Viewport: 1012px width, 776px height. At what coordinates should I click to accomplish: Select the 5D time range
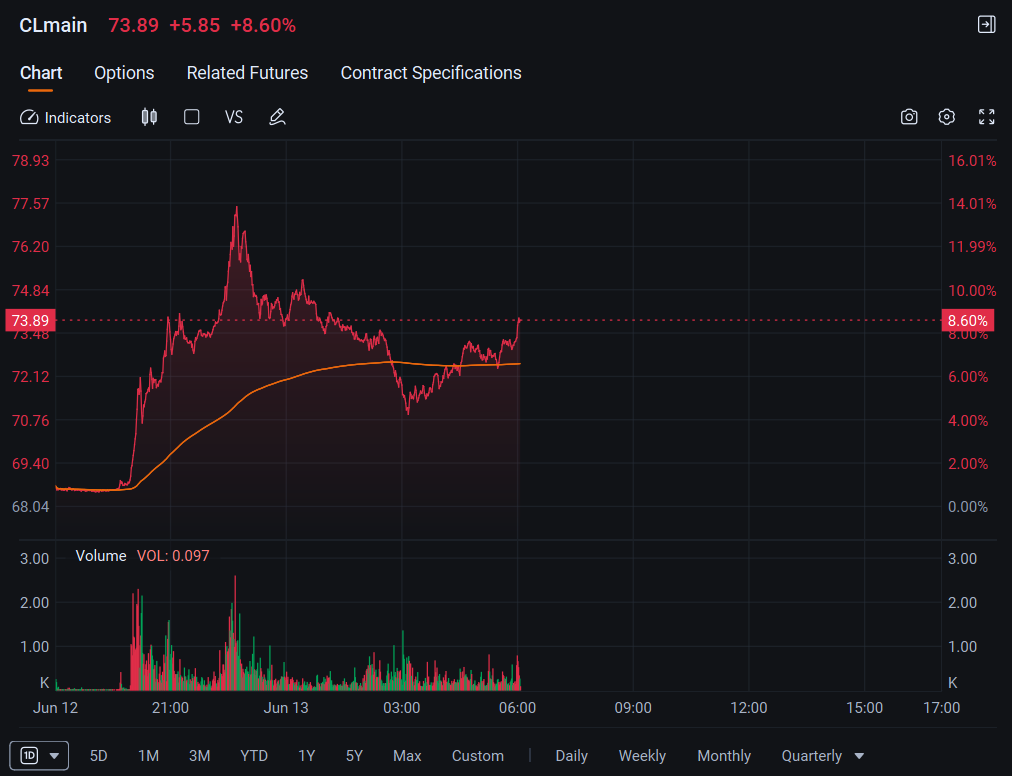(98, 756)
